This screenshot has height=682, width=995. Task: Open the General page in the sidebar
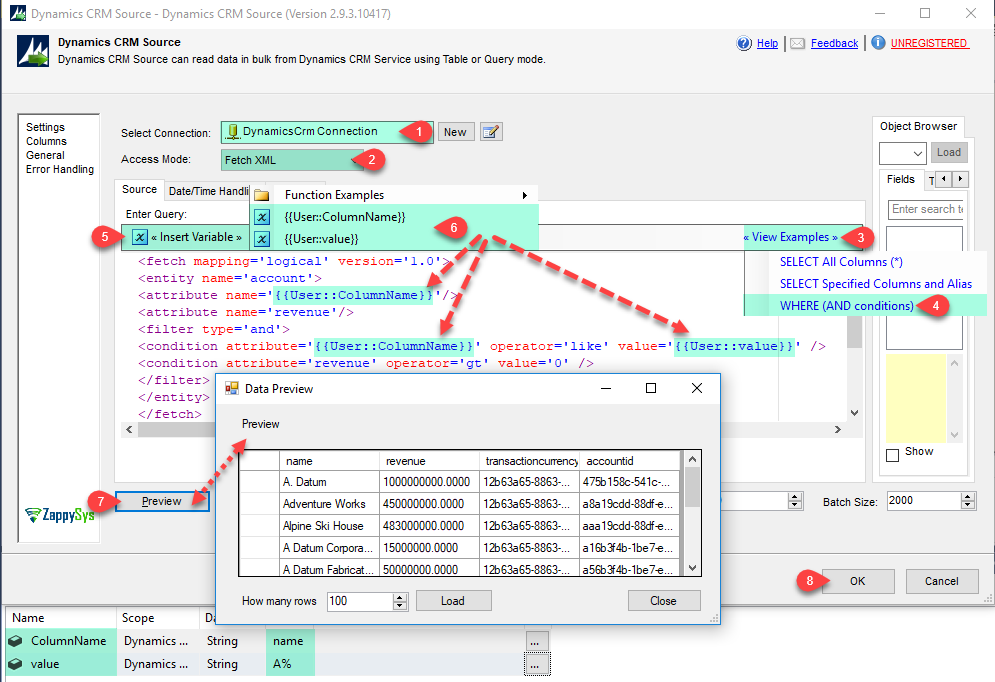click(45, 155)
